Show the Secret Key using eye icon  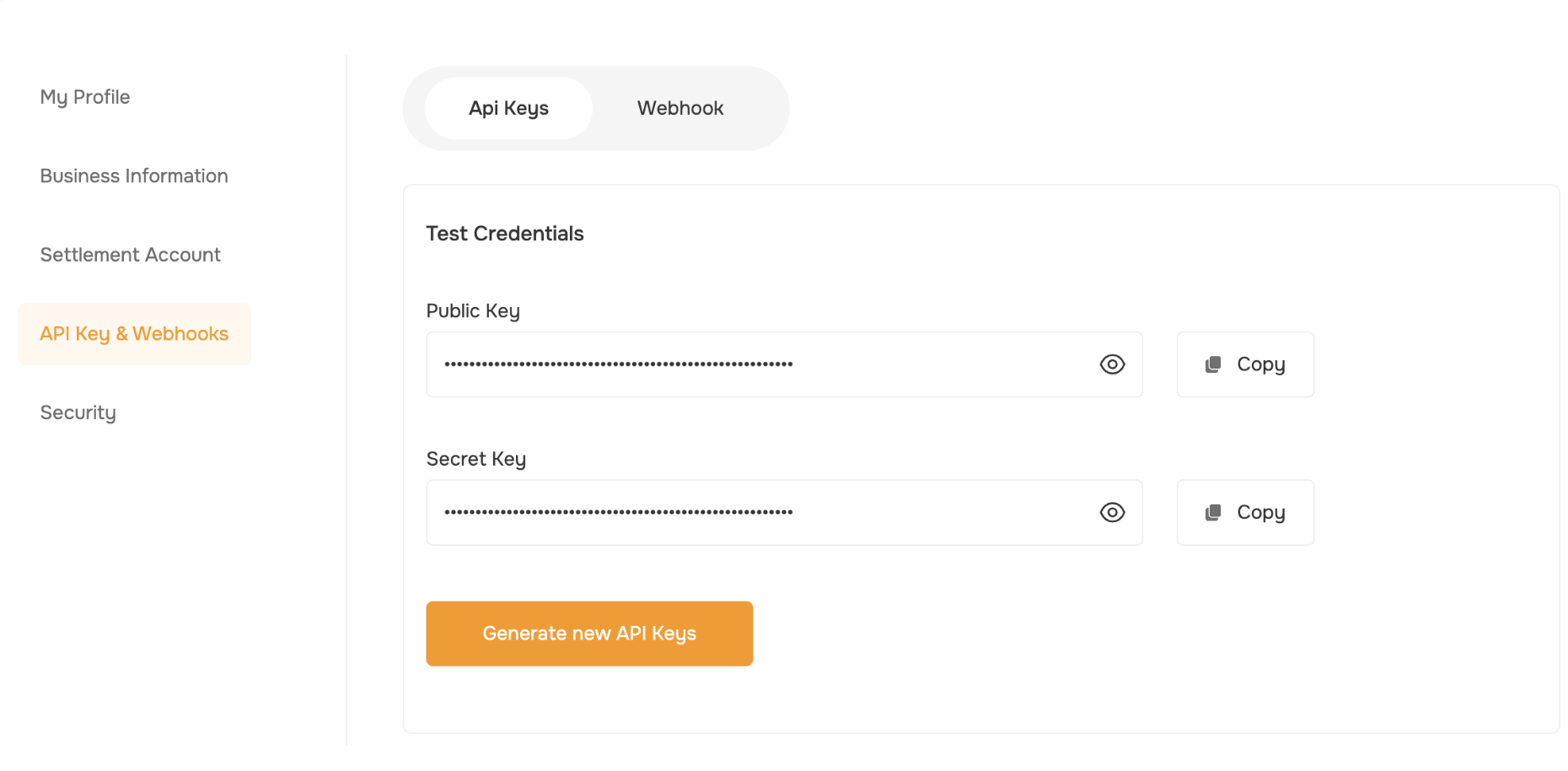pyautogui.click(x=1112, y=512)
